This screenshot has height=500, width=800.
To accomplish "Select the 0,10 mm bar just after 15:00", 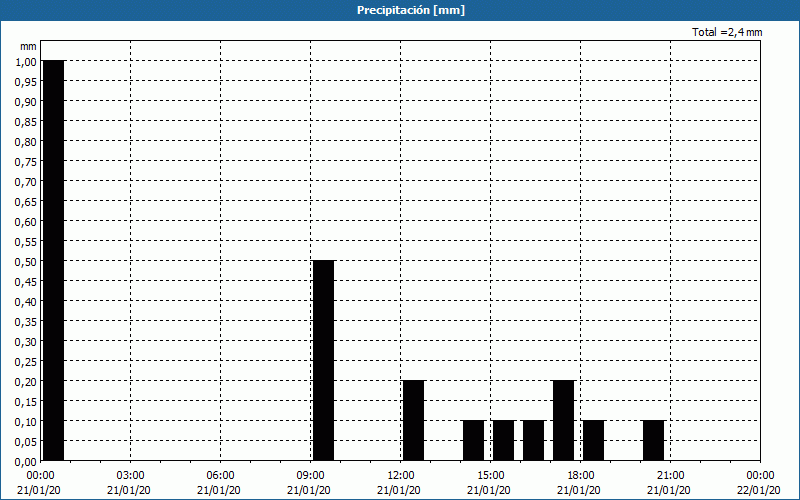I will coord(504,441).
